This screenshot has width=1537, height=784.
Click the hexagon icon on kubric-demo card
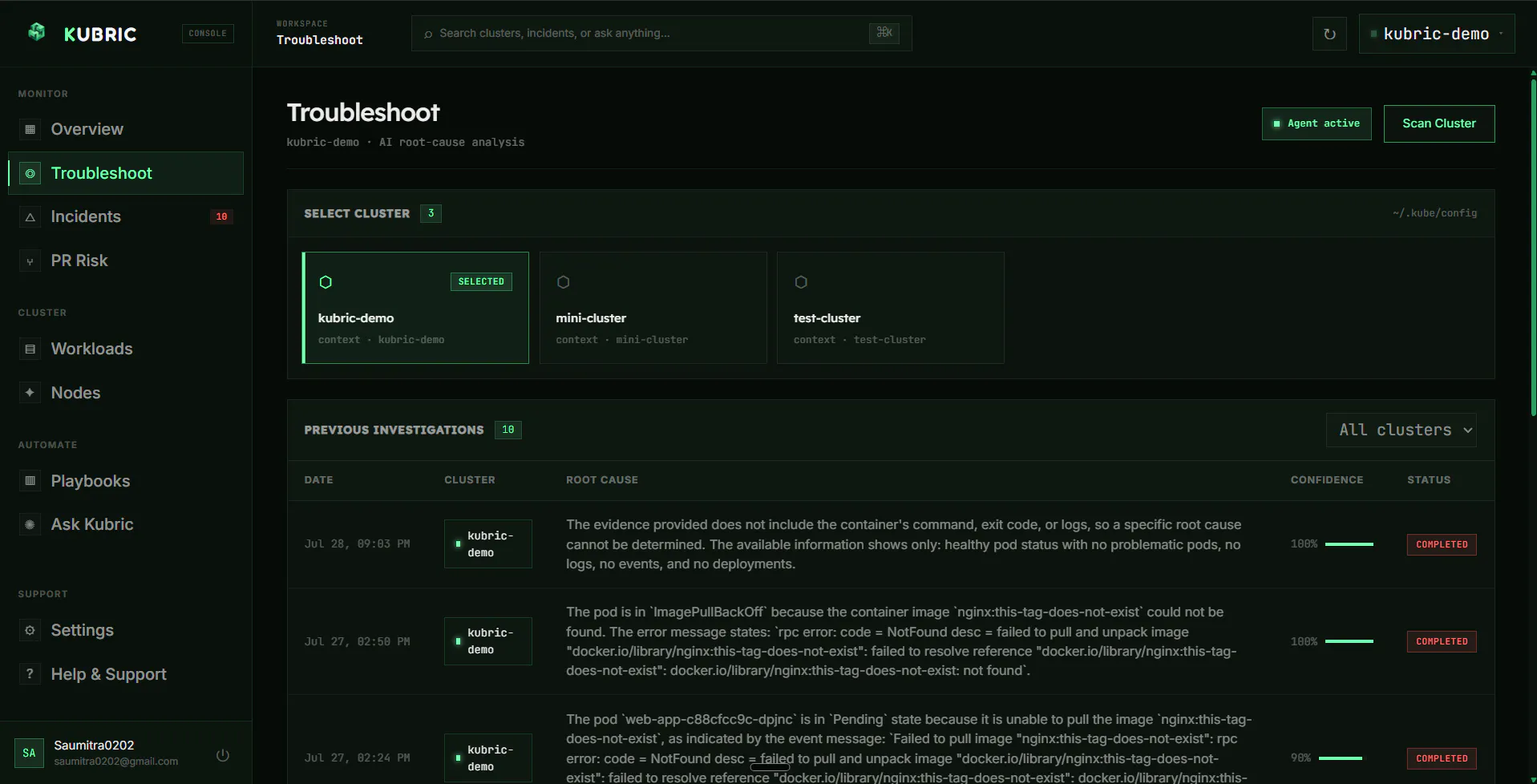[326, 282]
